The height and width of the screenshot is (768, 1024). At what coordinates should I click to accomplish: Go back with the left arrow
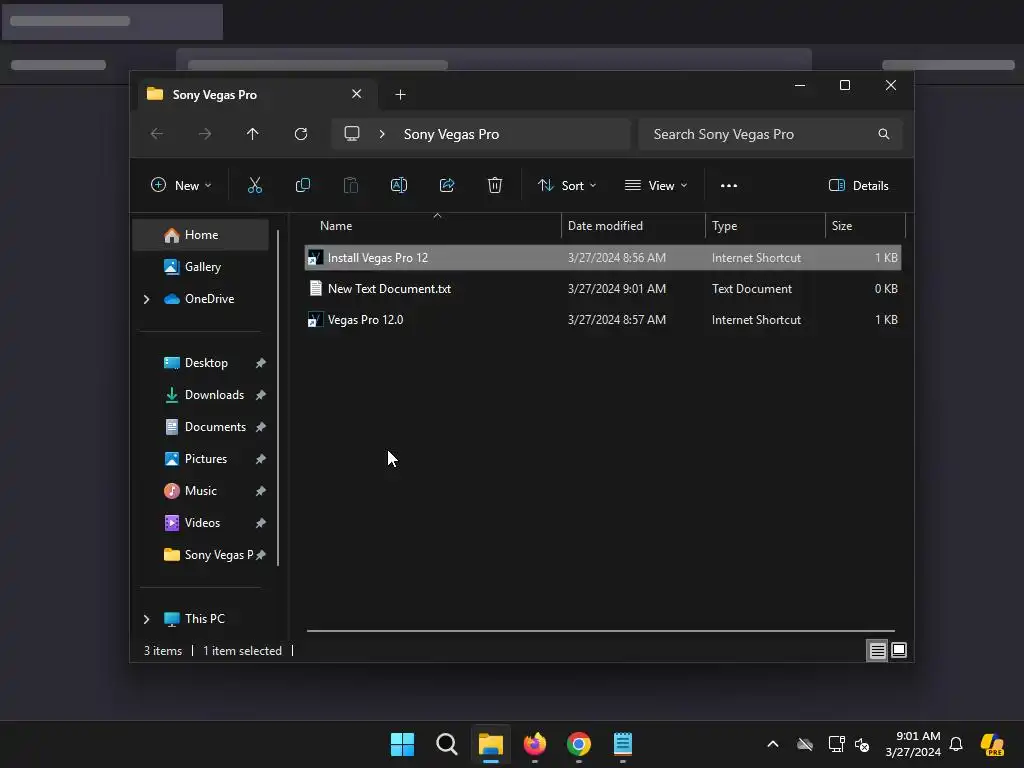pos(157,134)
